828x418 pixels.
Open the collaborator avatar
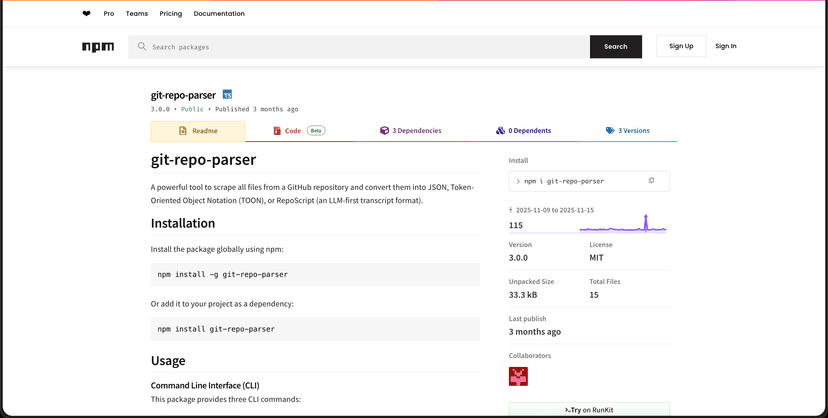(518, 376)
